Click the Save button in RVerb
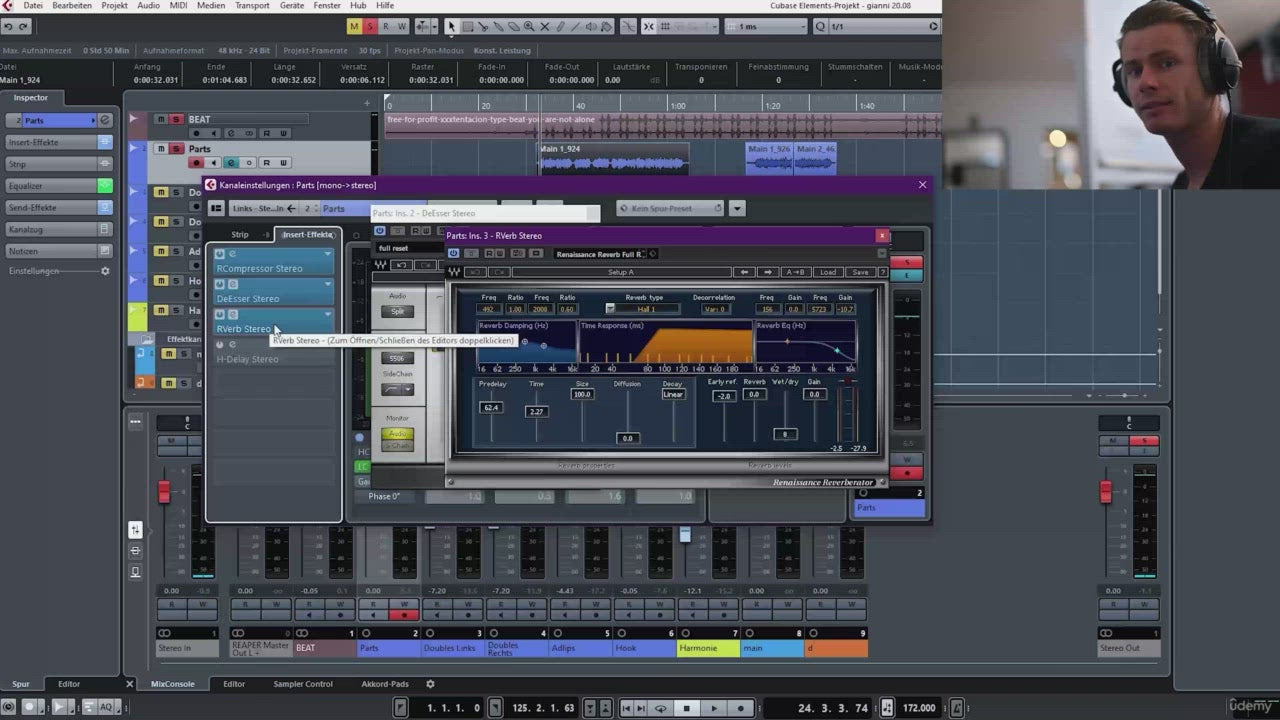 [860, 272]
